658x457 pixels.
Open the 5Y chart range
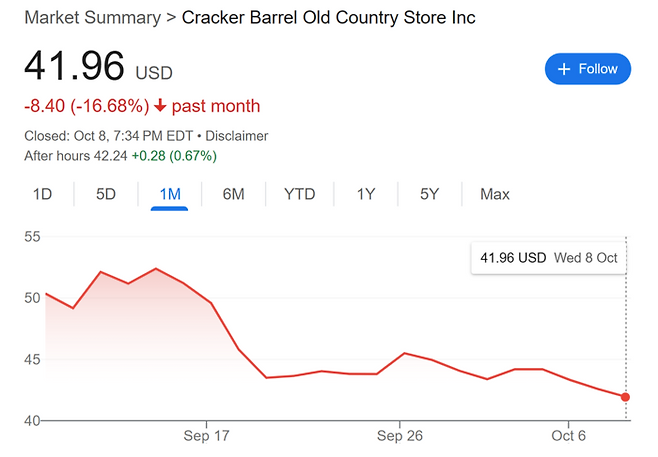pos(429,194)
